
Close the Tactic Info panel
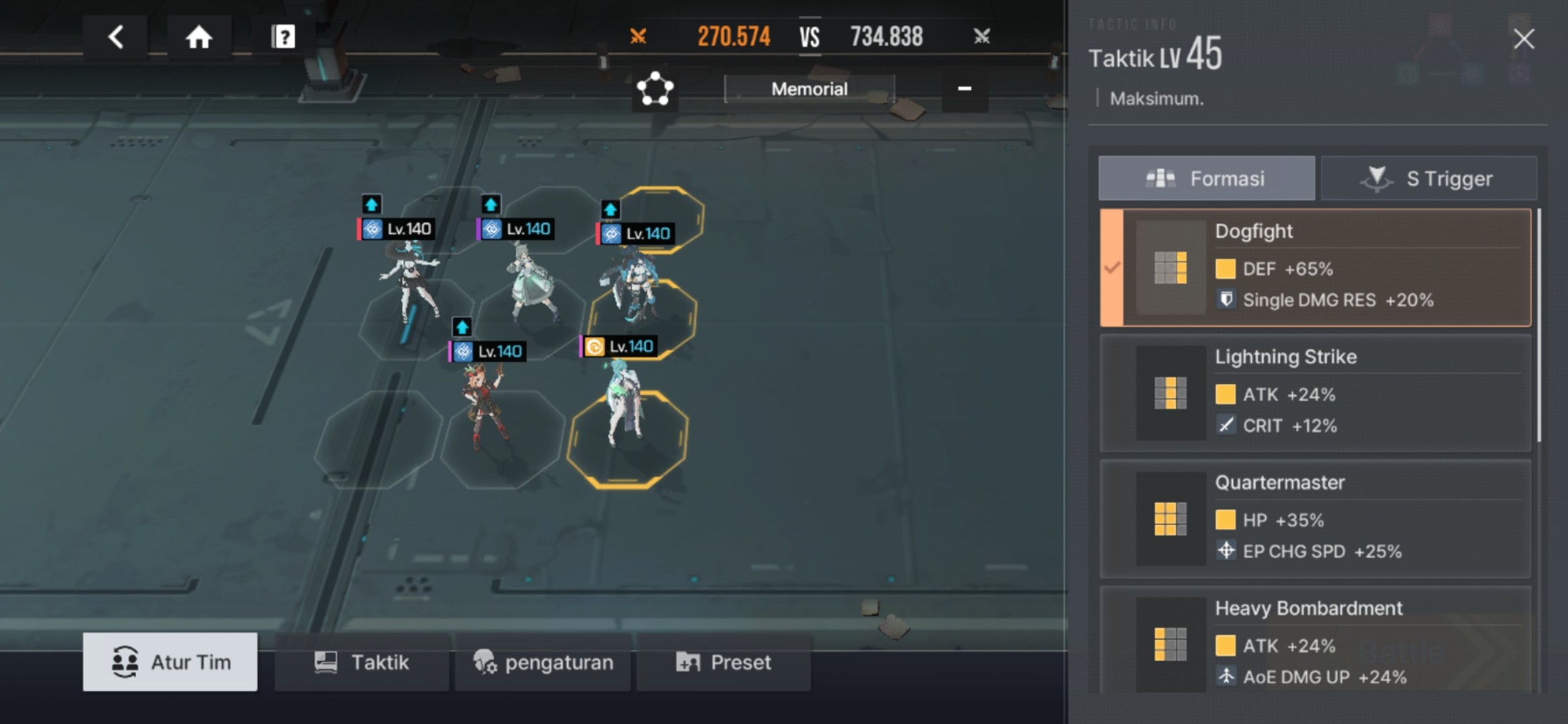tap(1524, 39)
